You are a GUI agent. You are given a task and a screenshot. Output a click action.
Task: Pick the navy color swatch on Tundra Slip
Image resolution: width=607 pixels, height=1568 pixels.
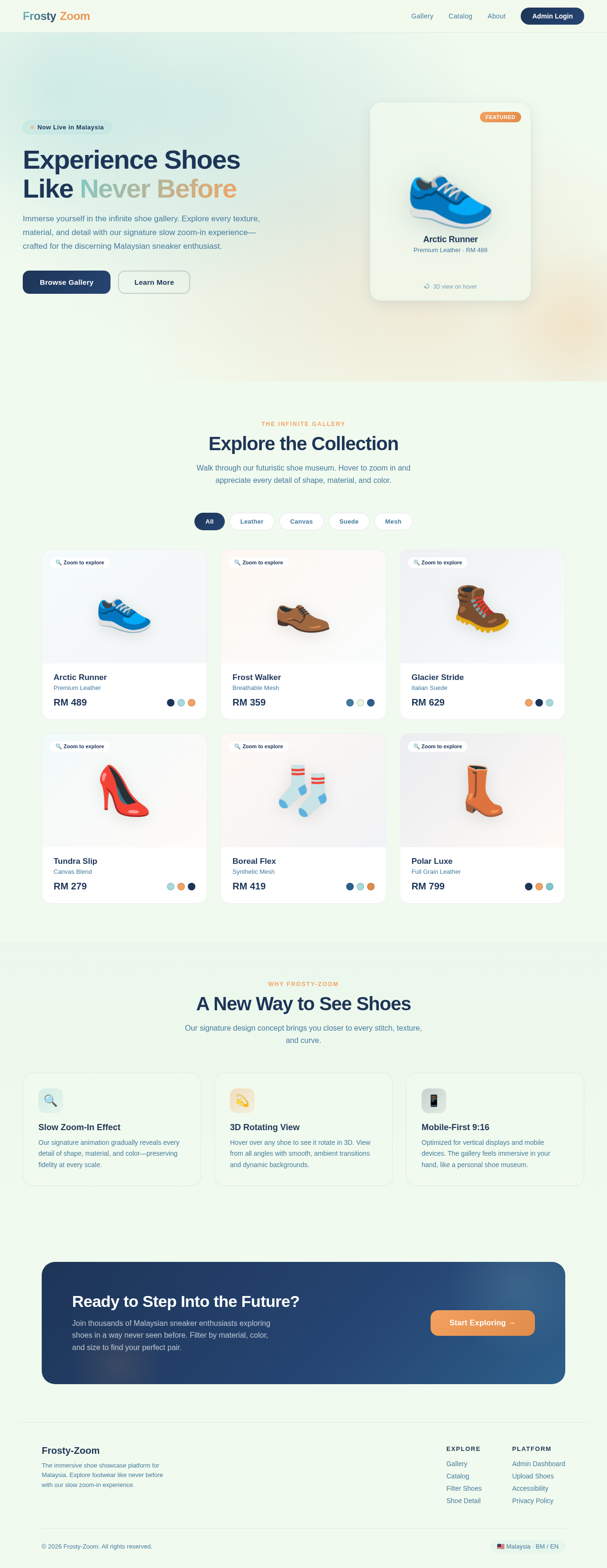(192, 886)
